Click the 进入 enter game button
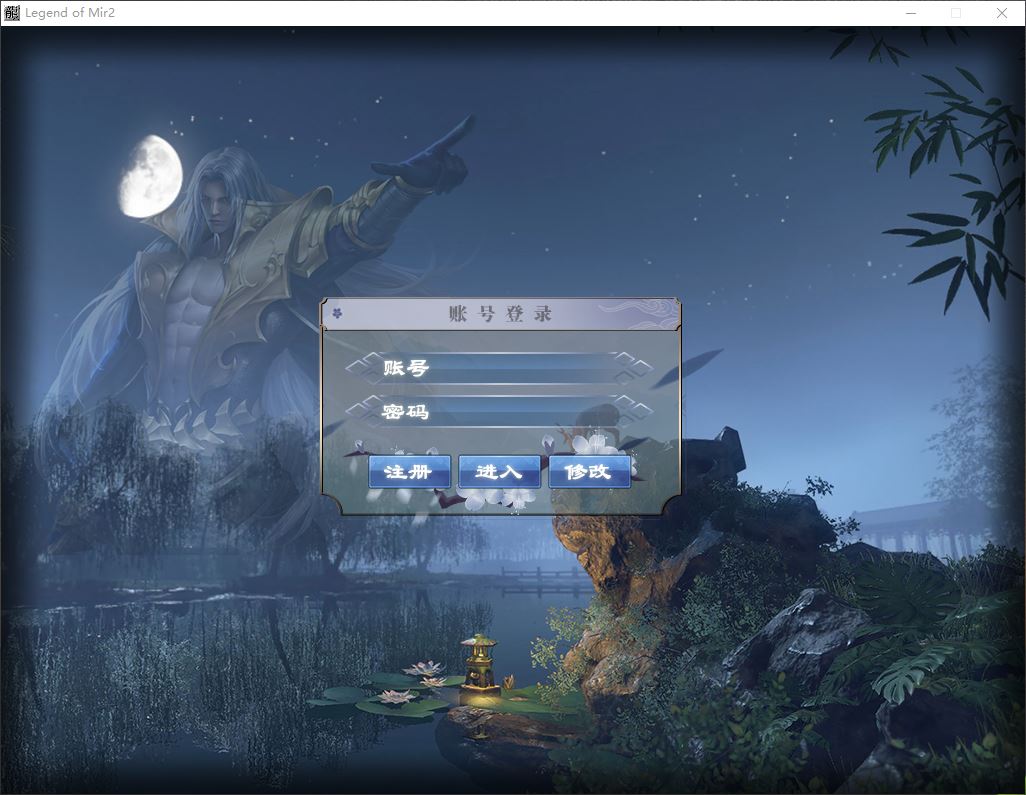 [x=499, y=472]
